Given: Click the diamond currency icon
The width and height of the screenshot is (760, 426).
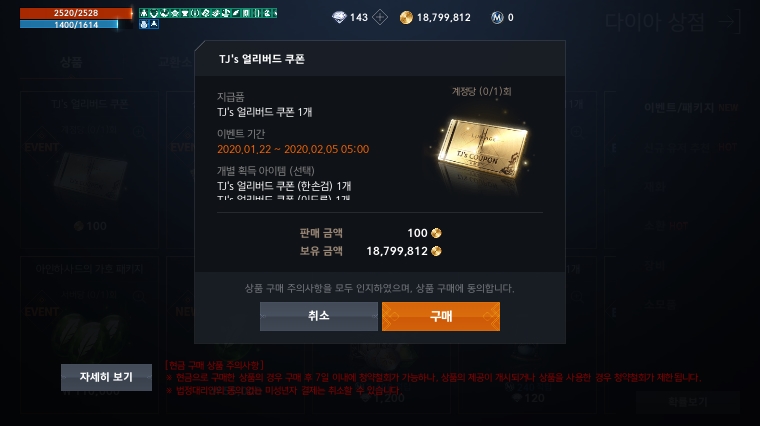Looking at the screenshot, I should coord(339,17).
